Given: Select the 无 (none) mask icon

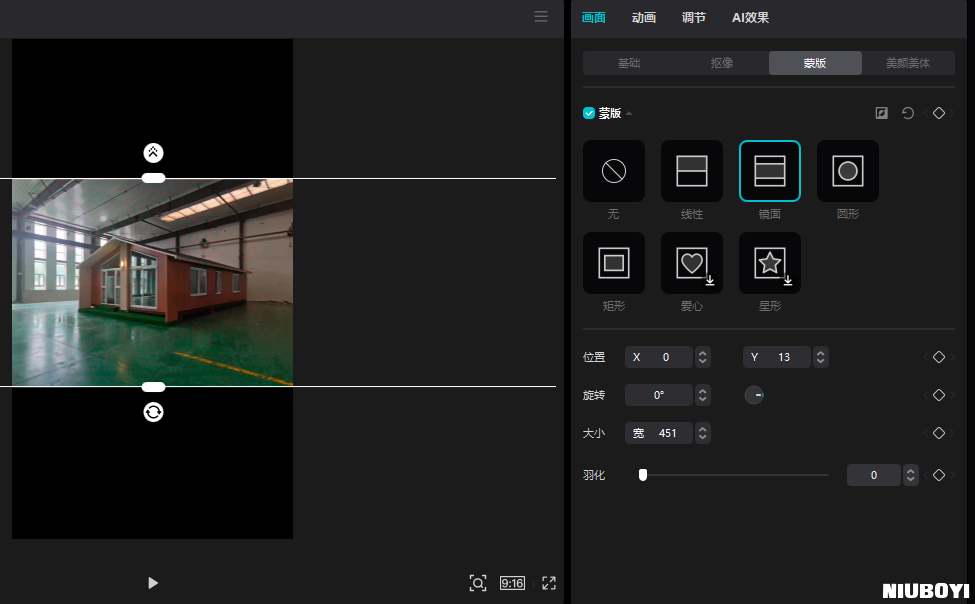Looking at the screenshot, I should (x=614, y=171).
